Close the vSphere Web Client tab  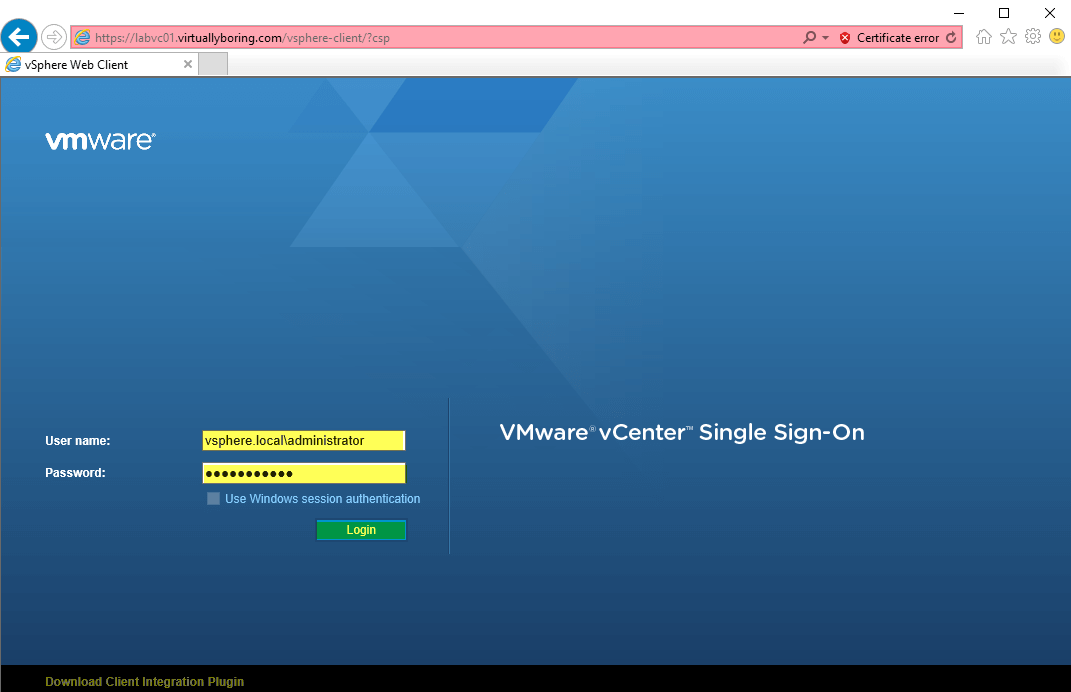pyautogui.click(x=188, y=64)
